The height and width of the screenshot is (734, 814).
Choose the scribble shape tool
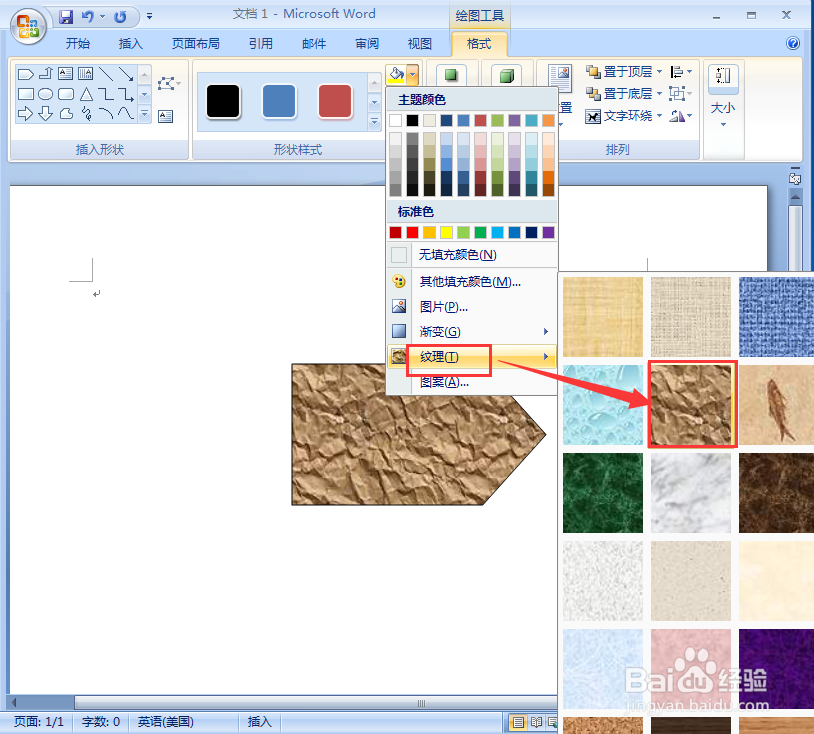(x=87, y=113)
